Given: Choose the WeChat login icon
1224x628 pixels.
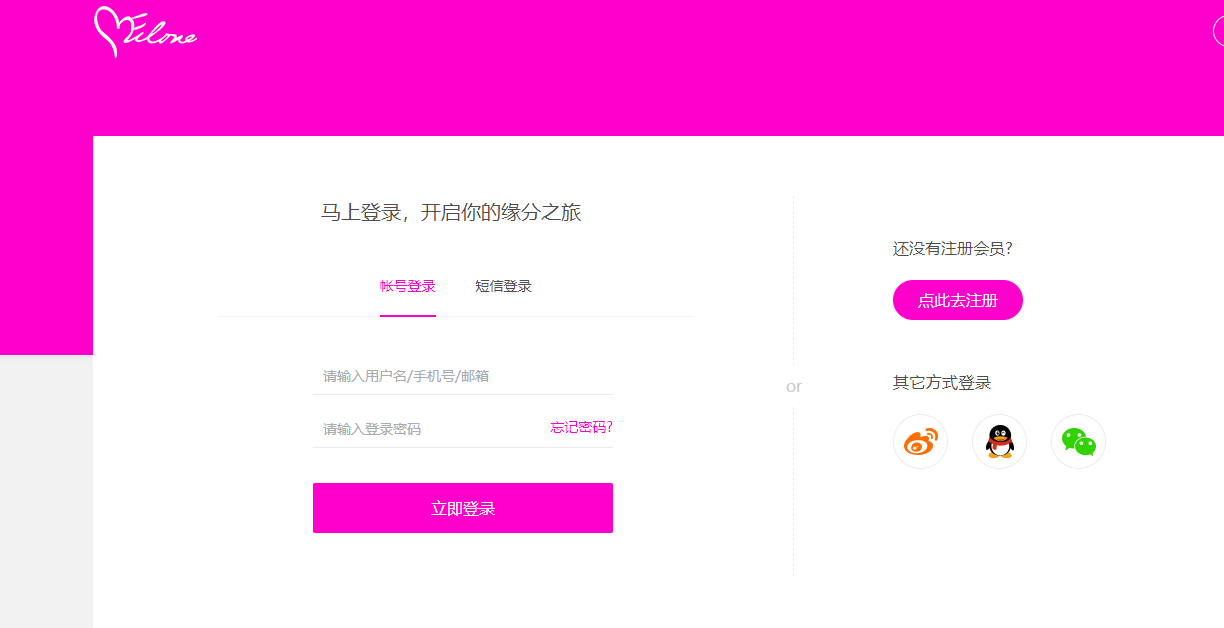Looking at the screenshot, I should pos(1078,441).
